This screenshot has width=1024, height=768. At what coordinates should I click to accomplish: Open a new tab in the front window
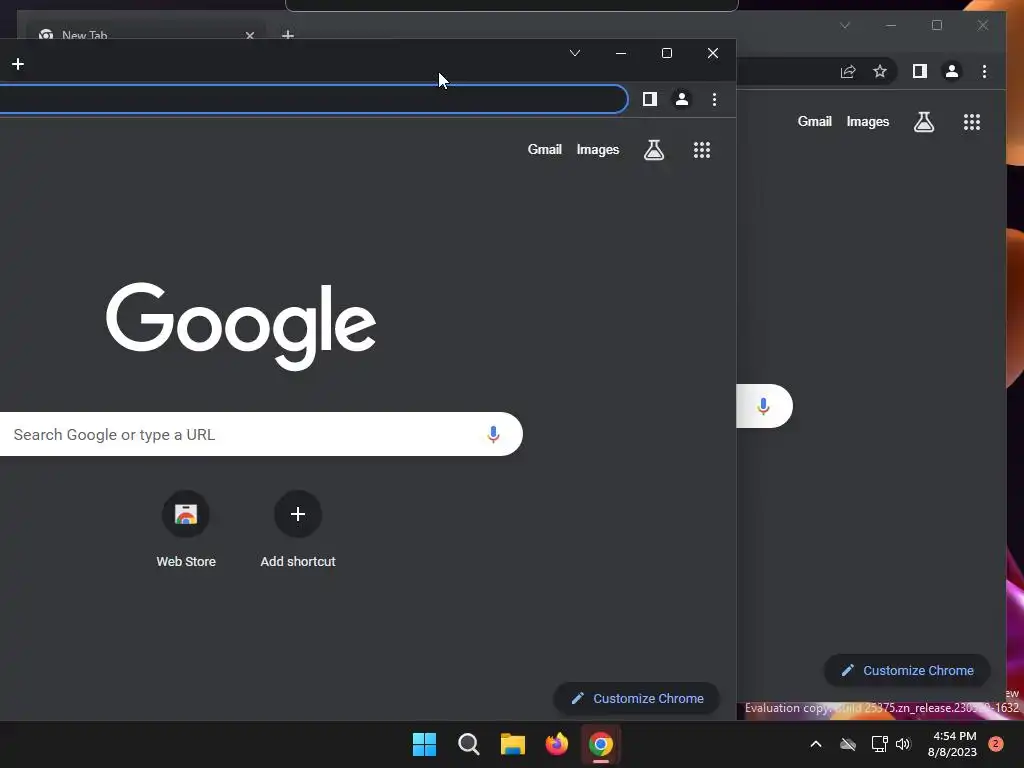point(18,64)
